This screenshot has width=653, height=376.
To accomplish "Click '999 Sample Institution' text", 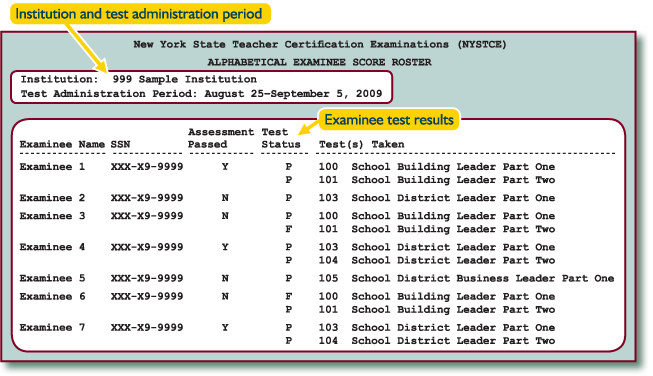I will pos(184,79).
